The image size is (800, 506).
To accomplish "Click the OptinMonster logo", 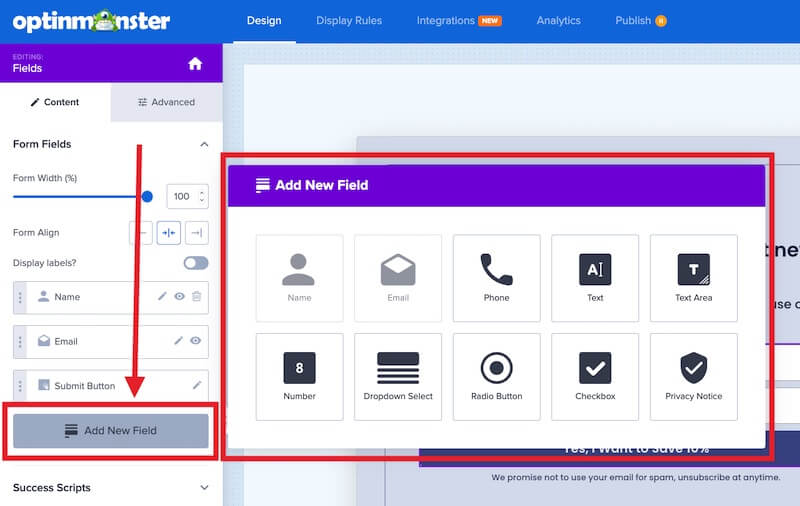I will tap(91, 21).
